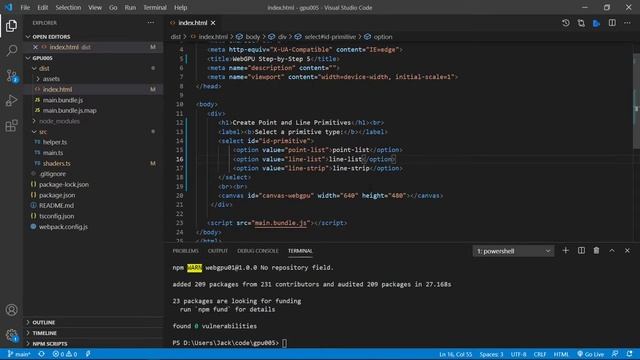Open the Accounts menu icon
Screen dimensions: 640x360
pos(11,310)
